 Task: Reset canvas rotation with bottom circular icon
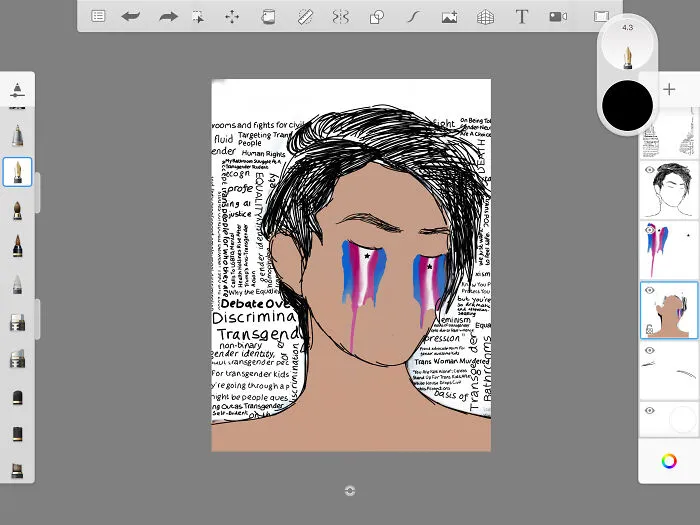[x=350, y=491]
